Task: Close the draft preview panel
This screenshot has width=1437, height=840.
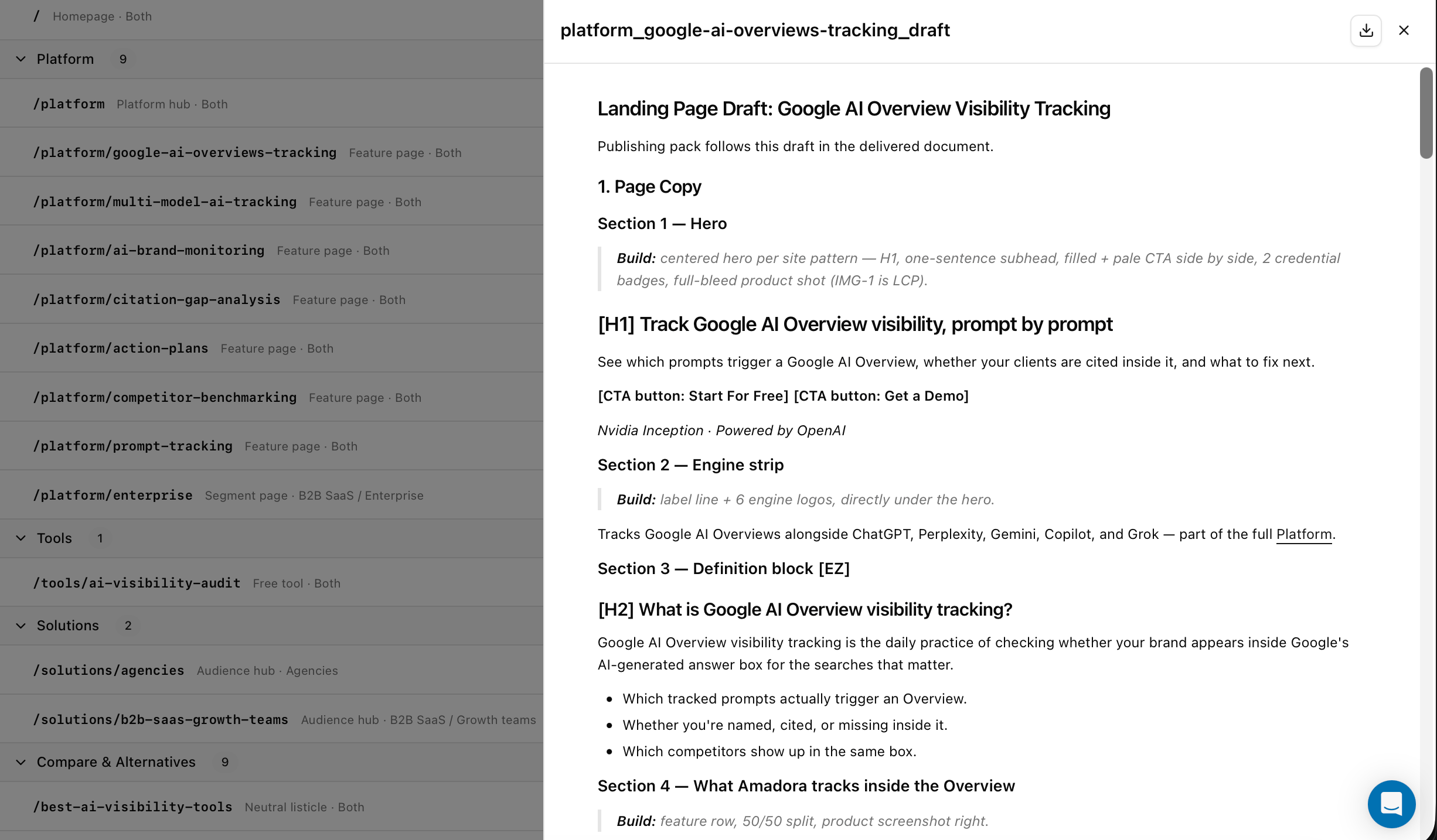Action: pos(1404,30)
